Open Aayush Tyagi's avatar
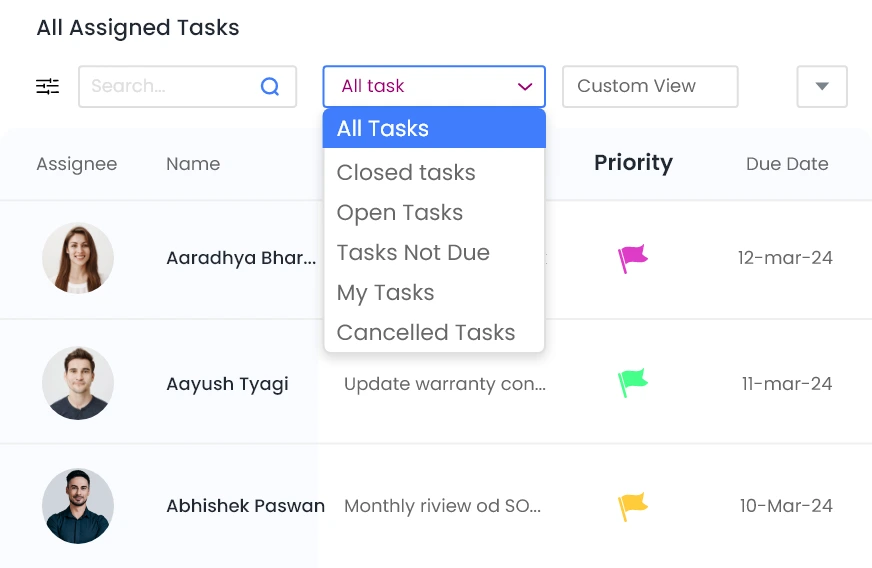Viewport: 872px width, 568px height. coord(78,383)
